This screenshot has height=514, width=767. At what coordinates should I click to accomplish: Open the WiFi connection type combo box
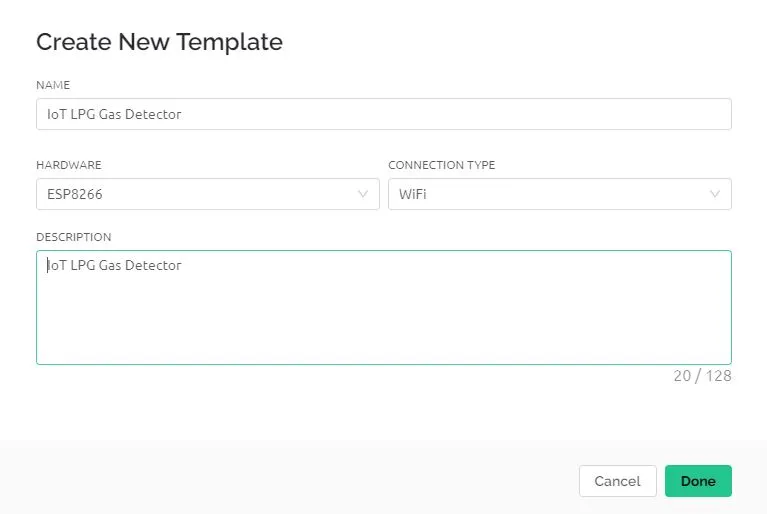tap(560, 194)
